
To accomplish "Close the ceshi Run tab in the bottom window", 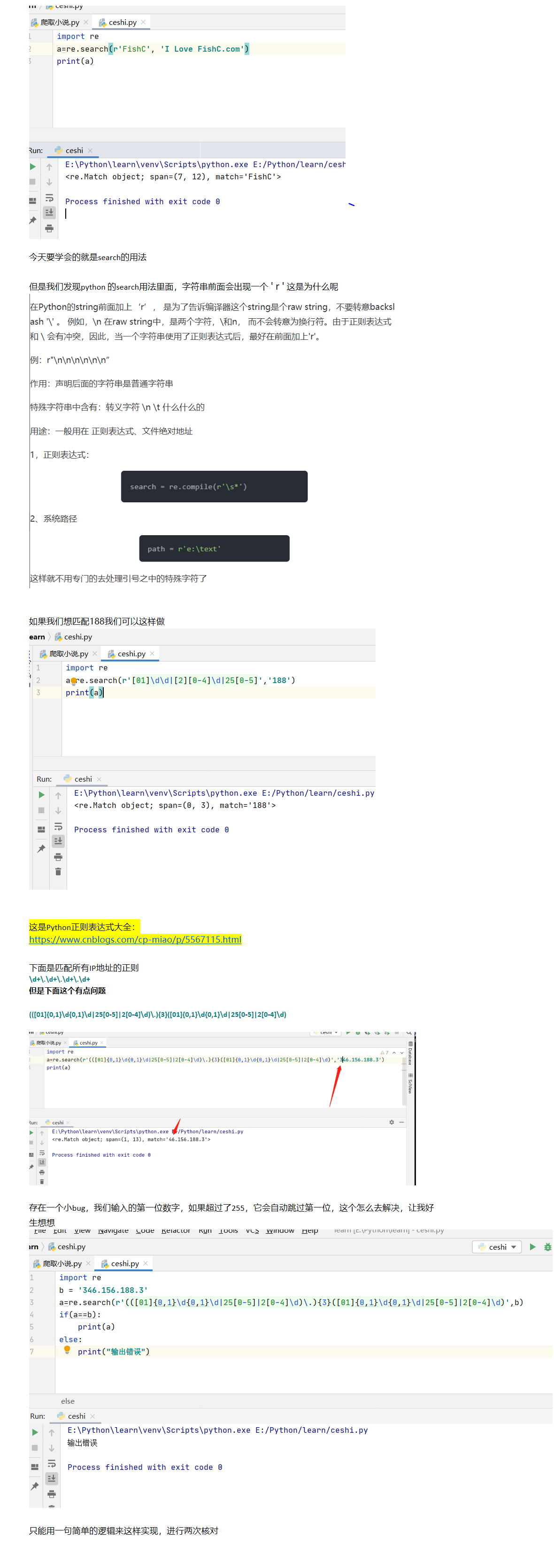I will (x=92, y=1416).
